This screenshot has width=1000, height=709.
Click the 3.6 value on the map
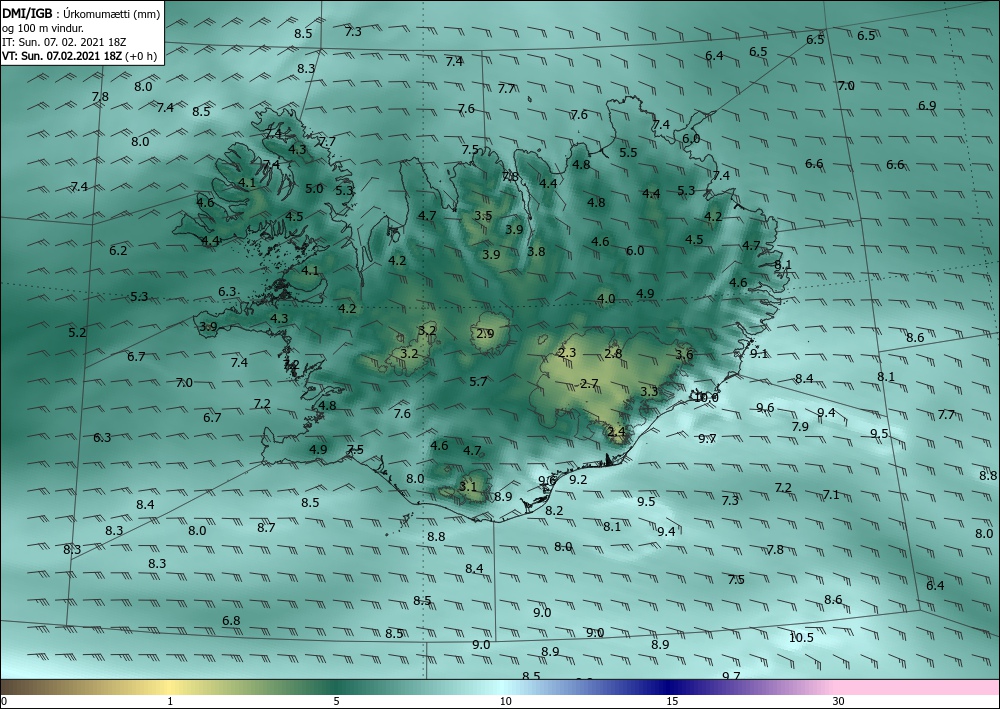tap(684, 355)
